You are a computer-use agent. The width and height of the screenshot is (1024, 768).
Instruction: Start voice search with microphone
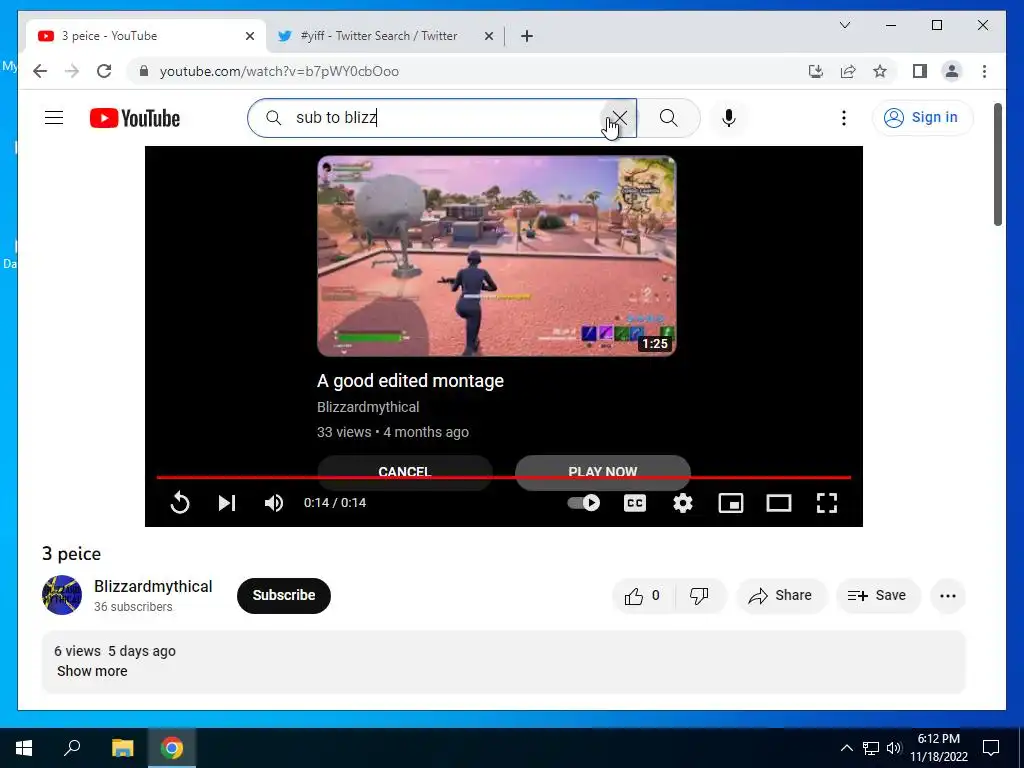[x=729, y=118]
